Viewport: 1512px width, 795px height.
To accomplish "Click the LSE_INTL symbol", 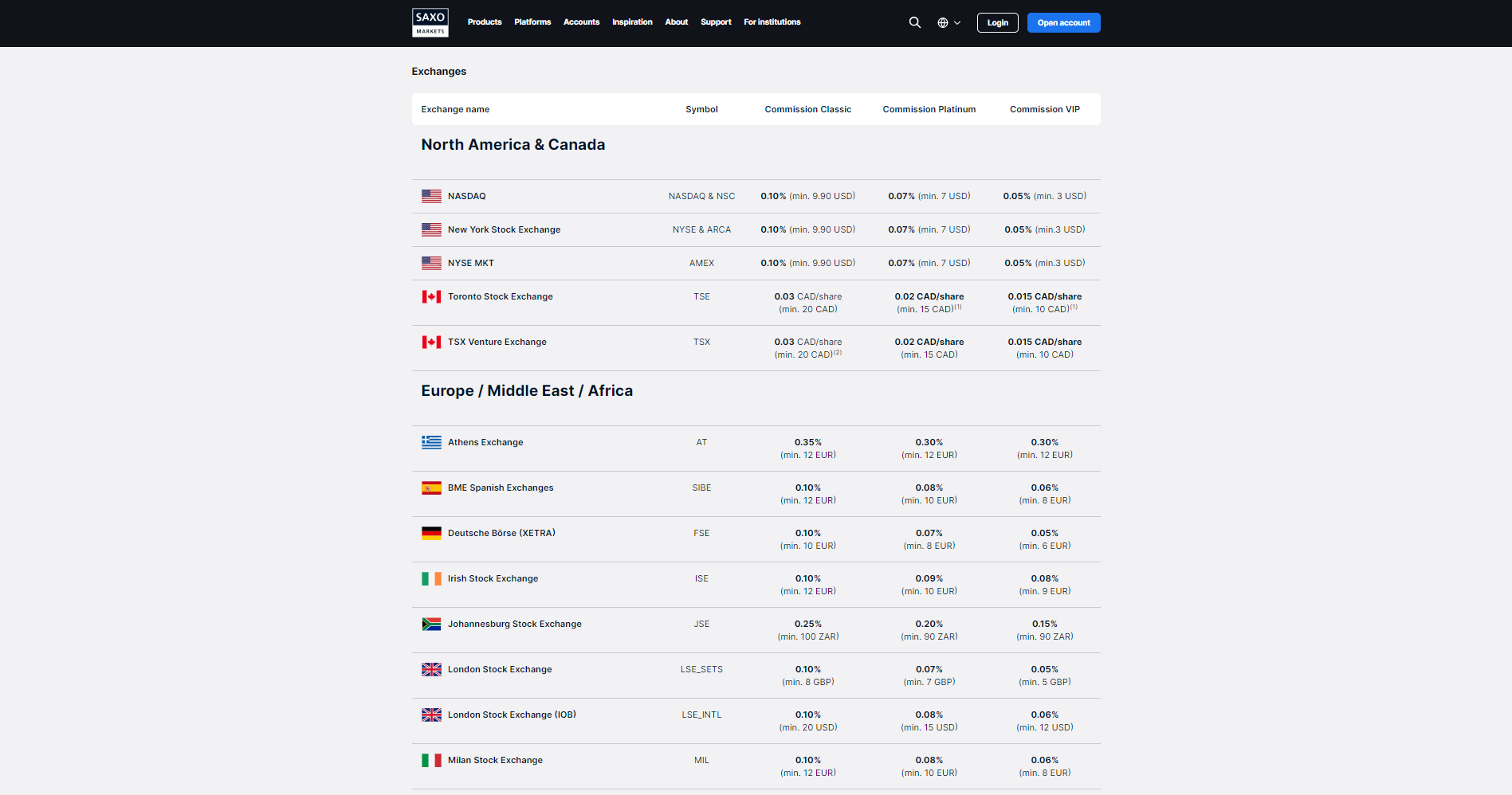I will click(701, 715).
